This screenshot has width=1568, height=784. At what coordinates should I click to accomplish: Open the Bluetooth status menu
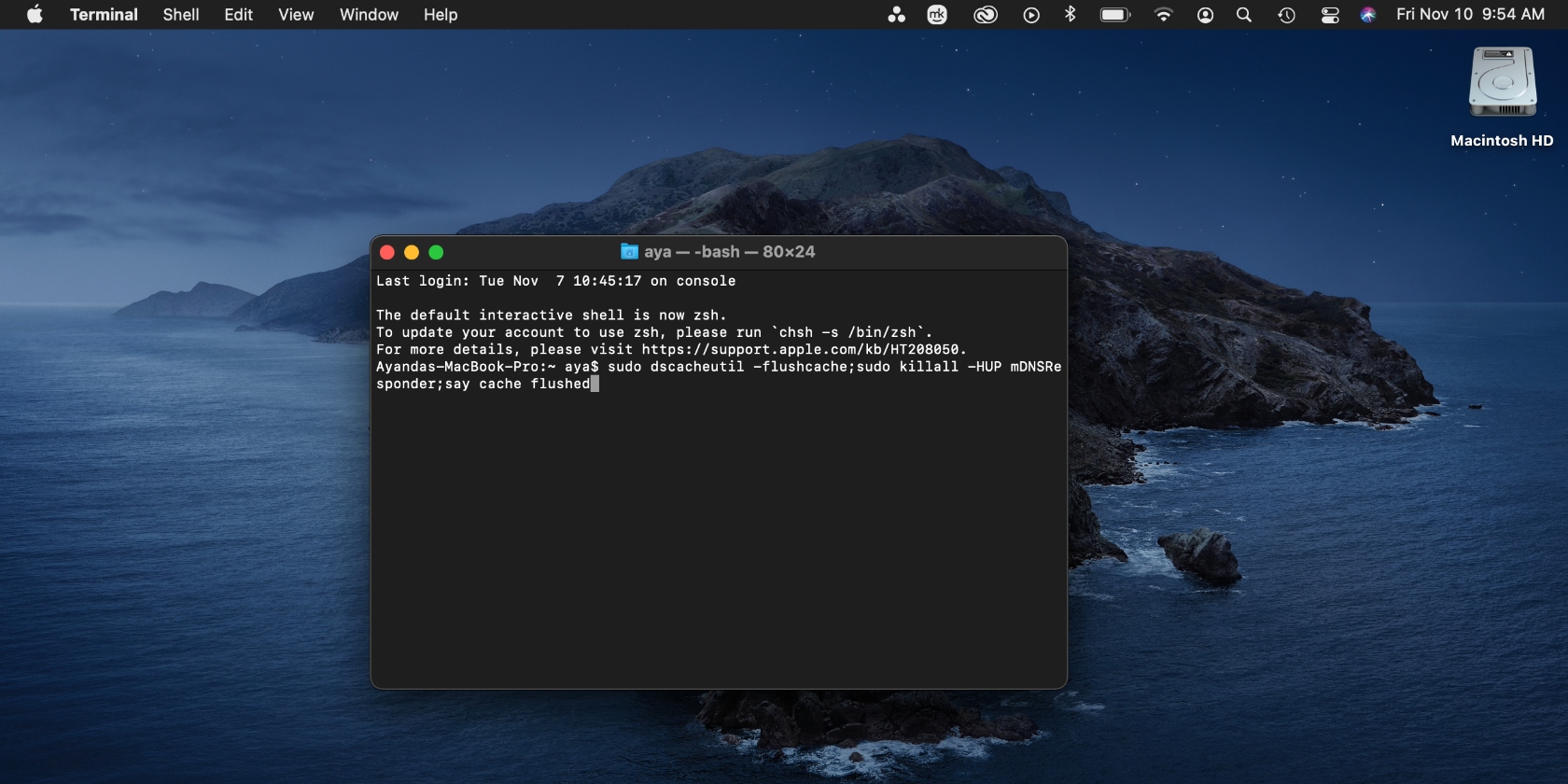1071,14
